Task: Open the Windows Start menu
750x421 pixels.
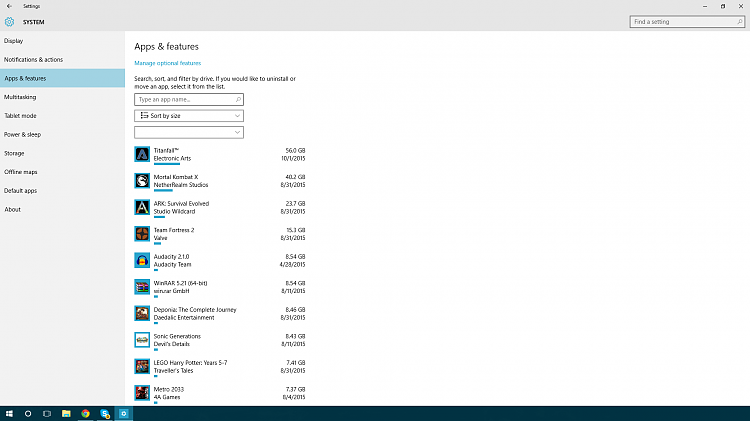Action: [x=9, y=413]
